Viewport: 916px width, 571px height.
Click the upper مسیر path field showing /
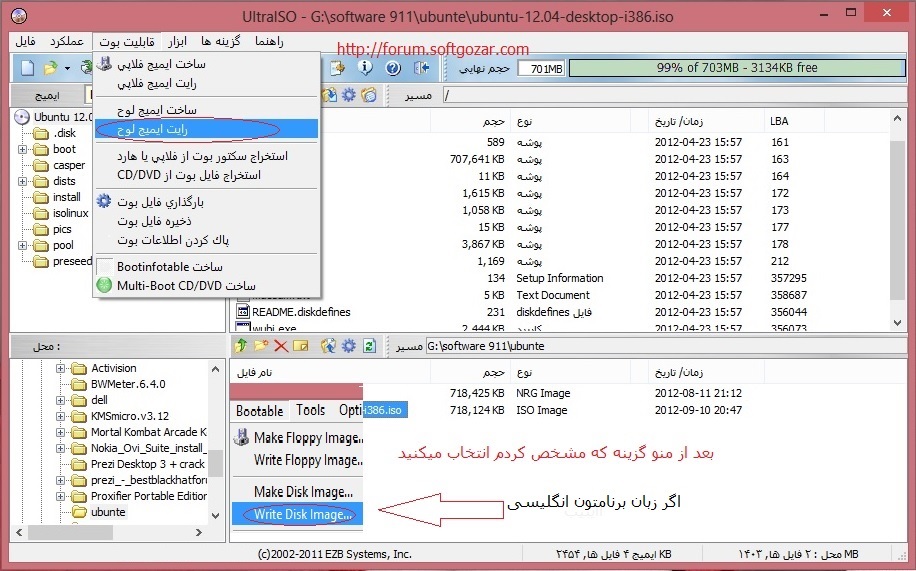point(673,95)
